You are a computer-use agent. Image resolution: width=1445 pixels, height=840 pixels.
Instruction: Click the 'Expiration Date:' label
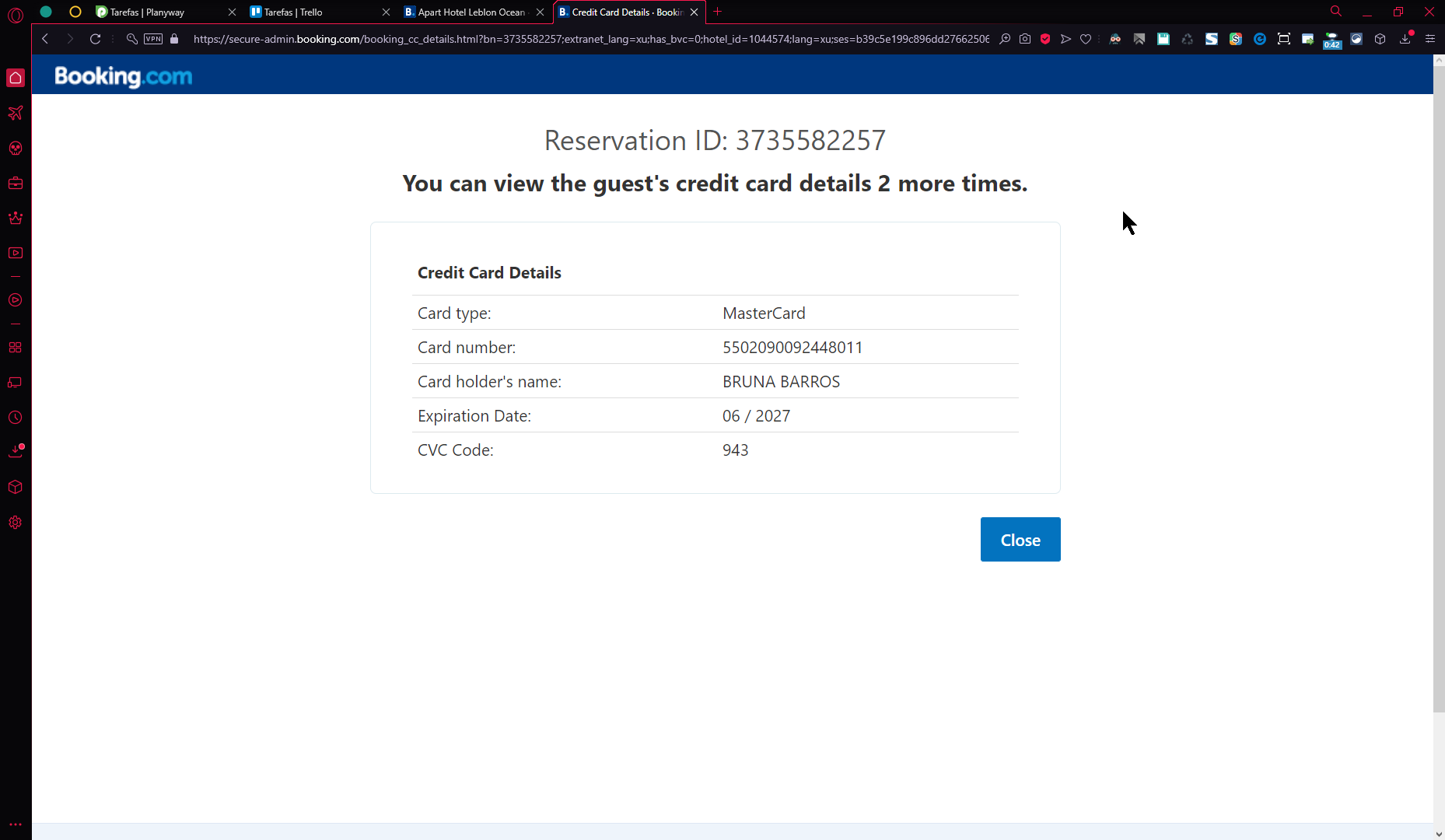[474, 416]
